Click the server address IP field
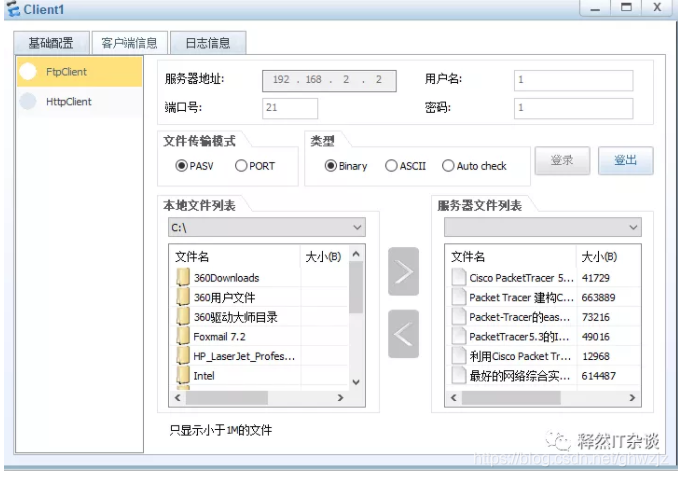678x477 pixels. pyautogui.click(x=329, y=80)
